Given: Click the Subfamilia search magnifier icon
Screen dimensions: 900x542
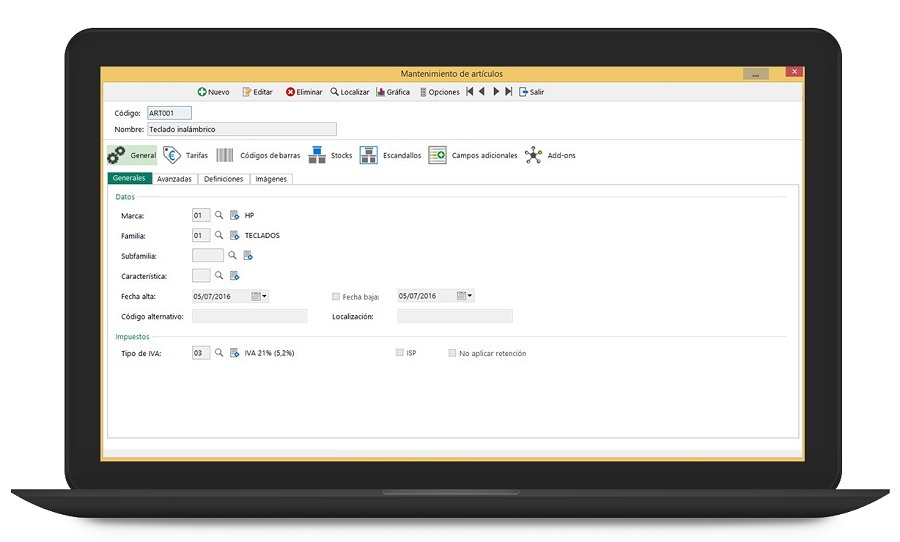Looking at the screenshot, I should pos(232,255).
